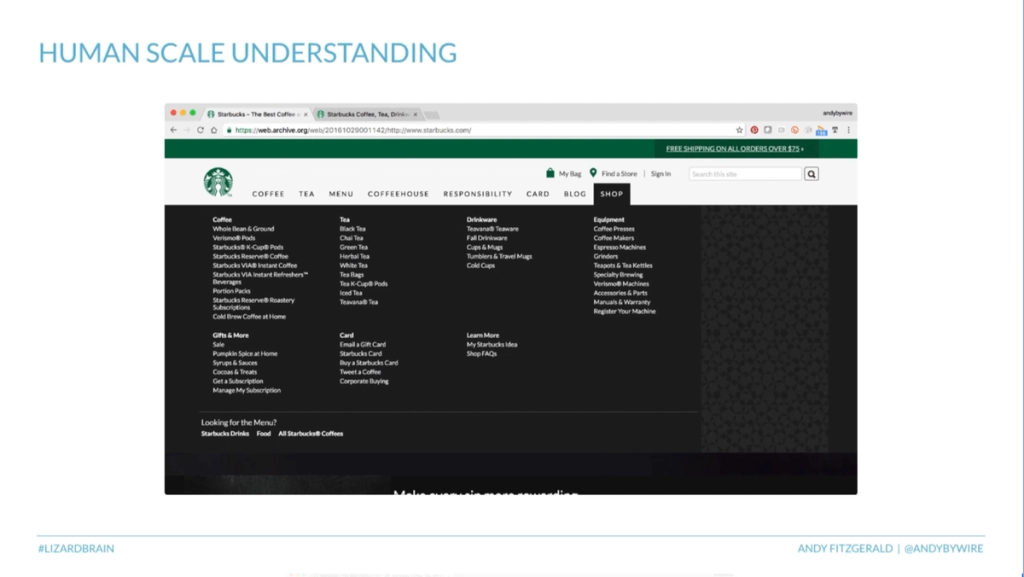Image resolution: width=1024 pixels, height=577 pixels.
Task: Open the BLOG navigation item
Action: coord(575,194)
